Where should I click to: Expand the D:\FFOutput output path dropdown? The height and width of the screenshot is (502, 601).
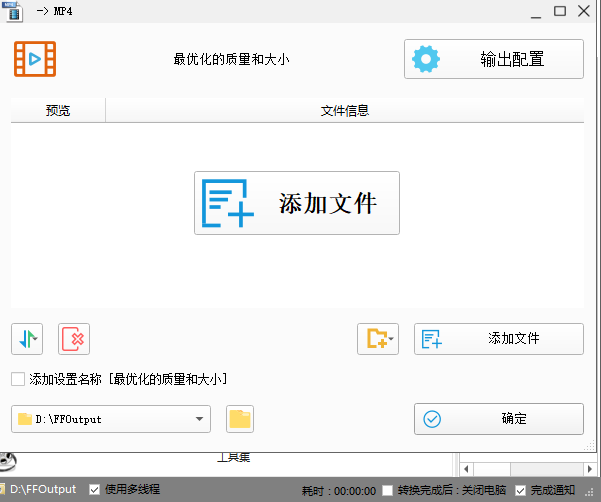point(111,419)
